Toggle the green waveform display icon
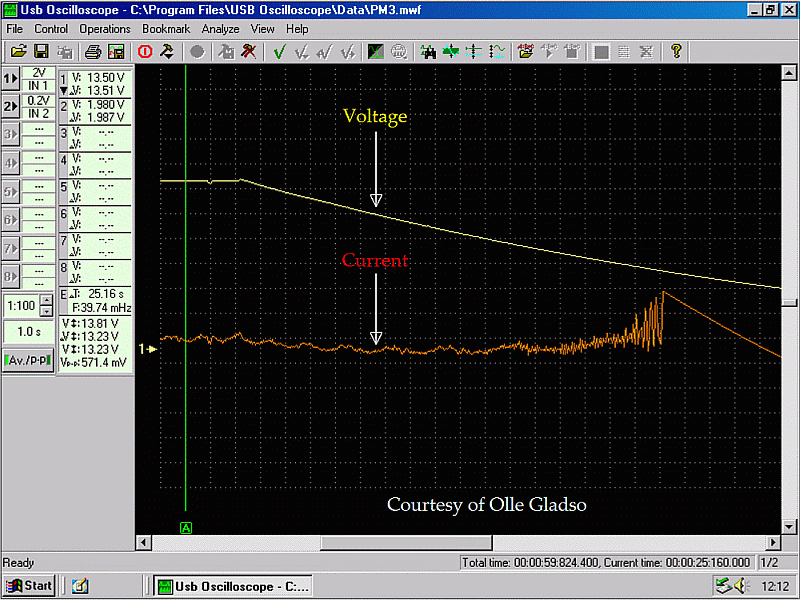 pos(376,52)
